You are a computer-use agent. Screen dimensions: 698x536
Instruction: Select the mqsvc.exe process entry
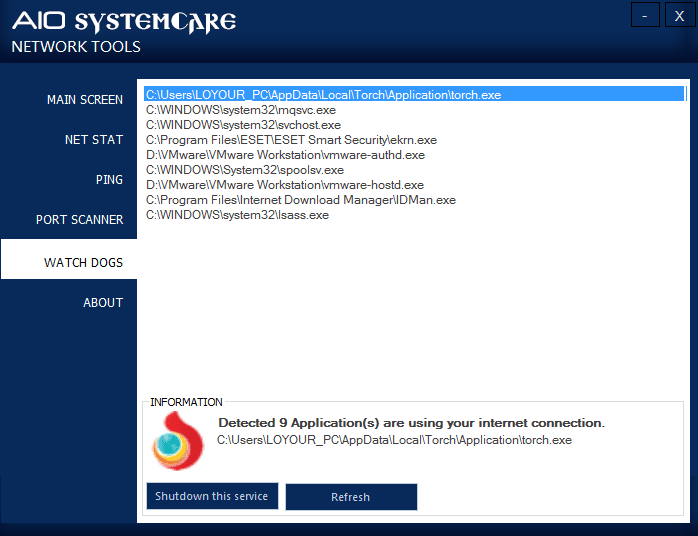[x=240, y=110]
